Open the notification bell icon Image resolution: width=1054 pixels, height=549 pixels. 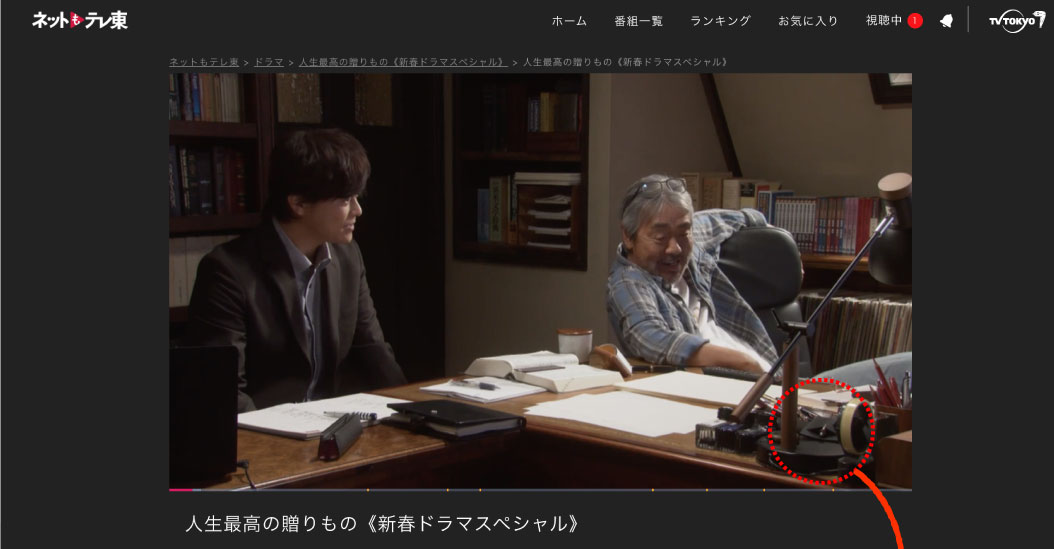pyautogui.click(x=946, y=21)
